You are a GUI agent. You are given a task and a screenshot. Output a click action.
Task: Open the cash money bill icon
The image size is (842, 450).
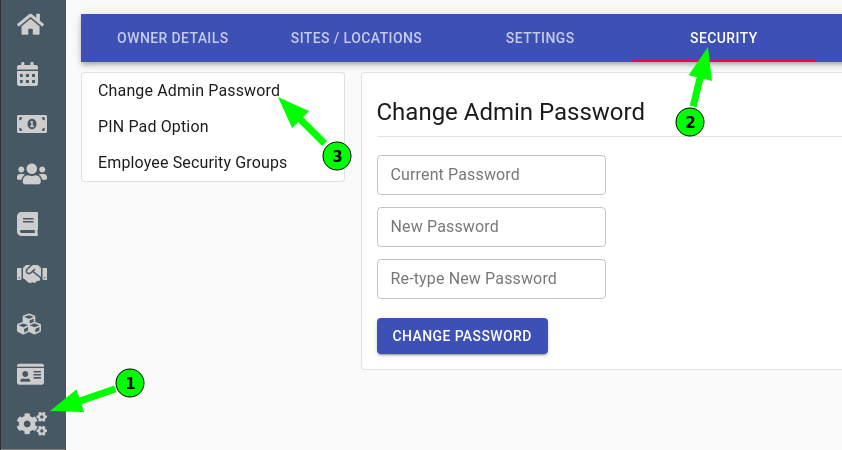point(32,124)
